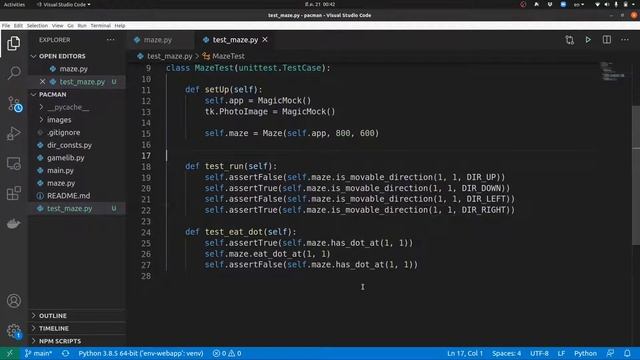Click the editor vertical scrollbar
Viewport: 640px width, 360px height.
tap(636, 176)
